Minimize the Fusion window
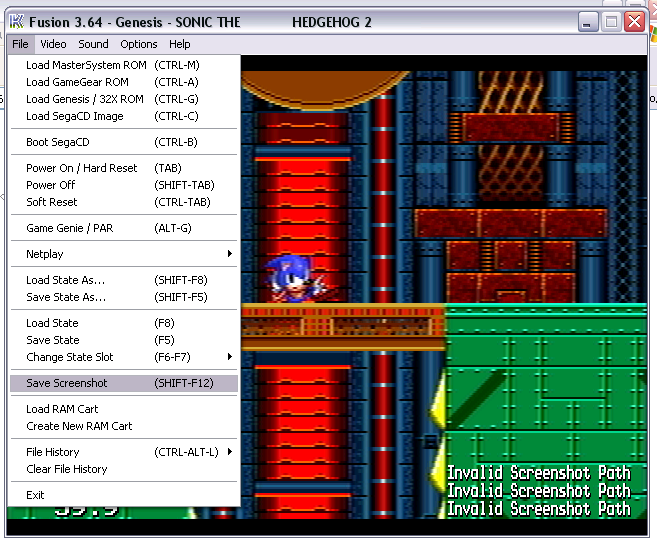 pos(587,22)
